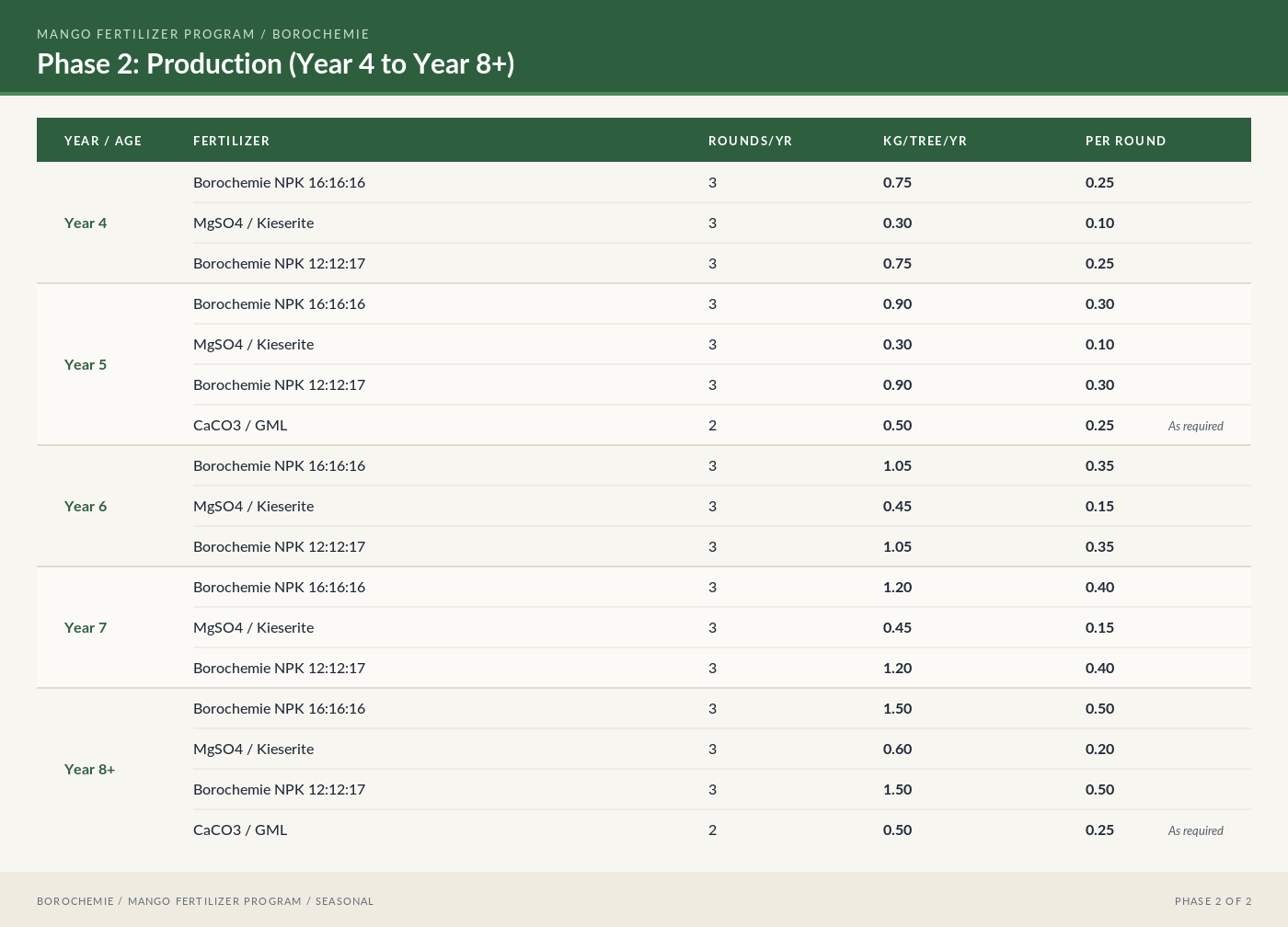The image size is (1288, 927).
Task: Select kg/tree value '1.20' for Year 7 NPK 12:12:17
Action: pyautogui.click(x=898, y=668)
